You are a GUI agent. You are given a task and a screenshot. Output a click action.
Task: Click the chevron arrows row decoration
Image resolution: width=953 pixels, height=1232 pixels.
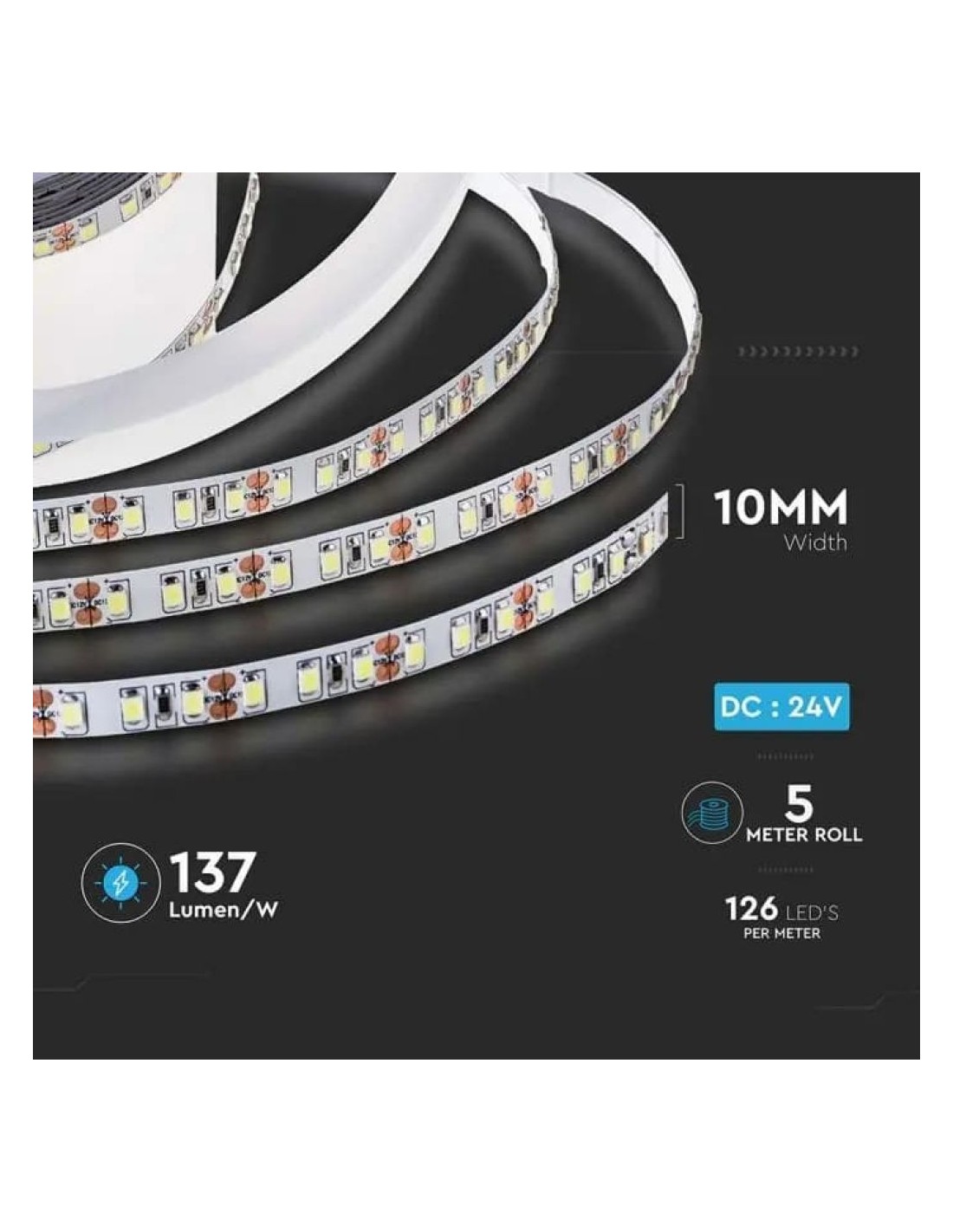pos(798,352)
